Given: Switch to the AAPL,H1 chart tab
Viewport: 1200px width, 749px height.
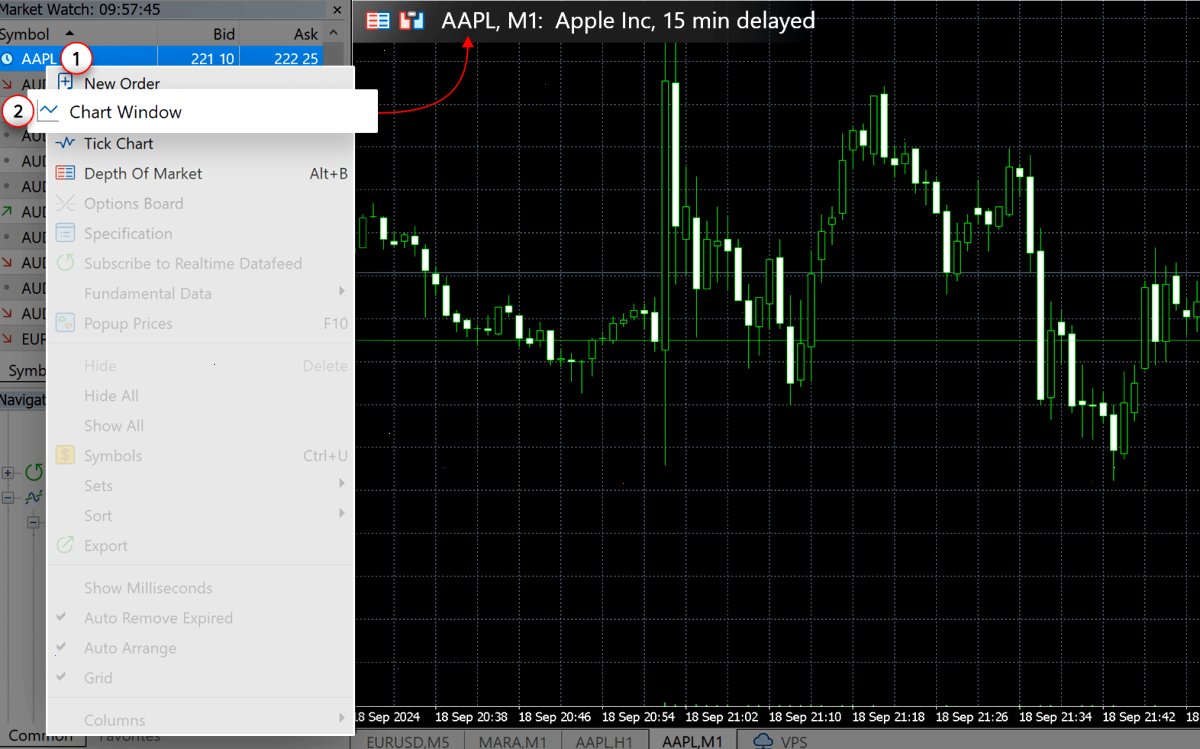Looking at the screenshot, I should [x=605, y=741].
